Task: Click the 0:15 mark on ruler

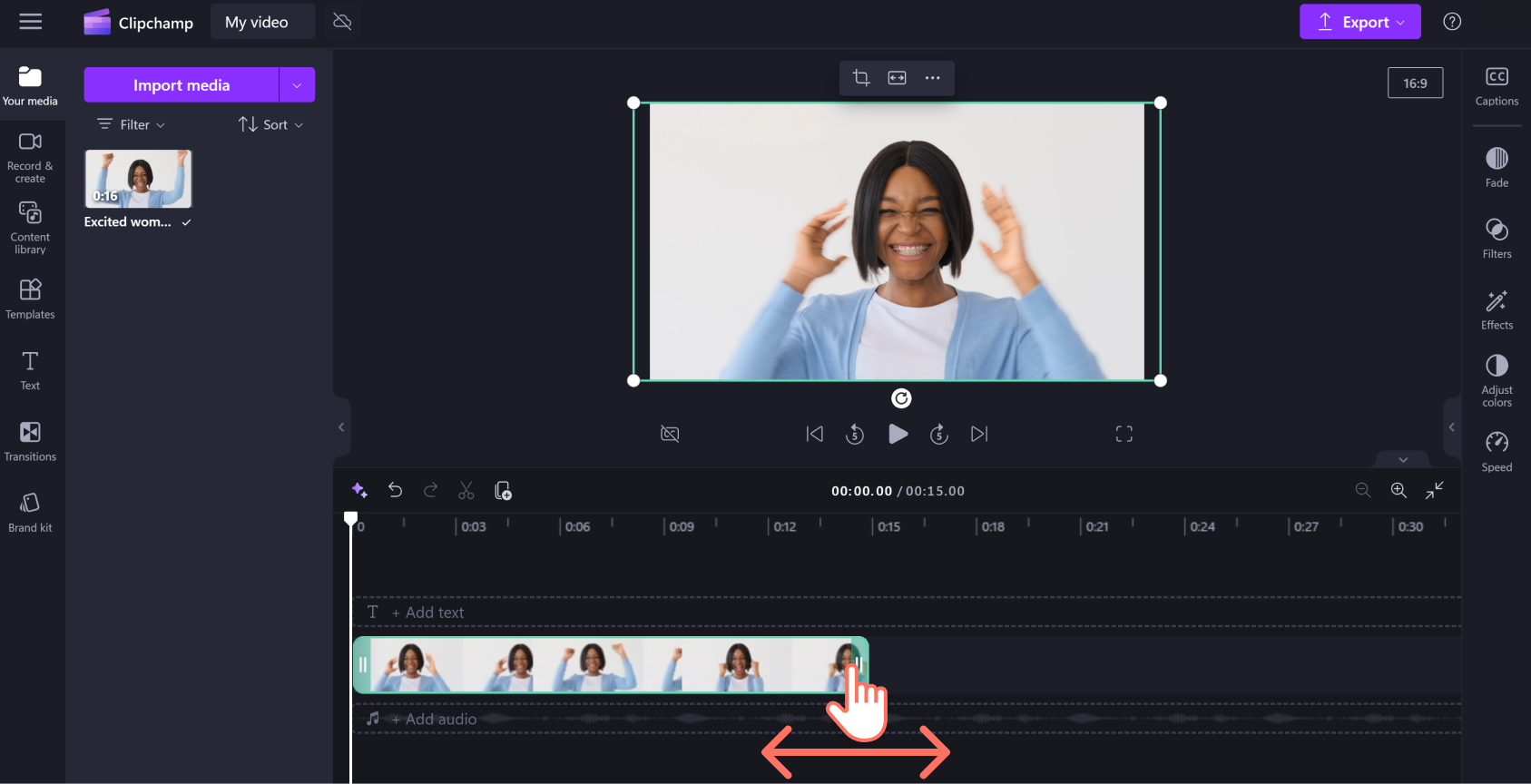Action: 889,526
